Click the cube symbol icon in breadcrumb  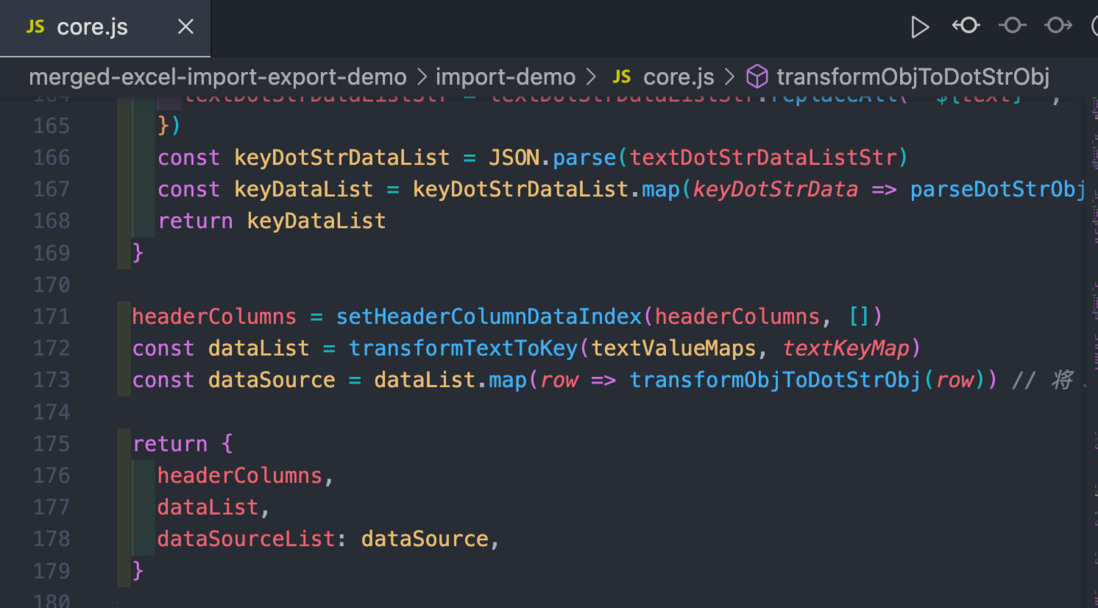(x=757, y=77)
